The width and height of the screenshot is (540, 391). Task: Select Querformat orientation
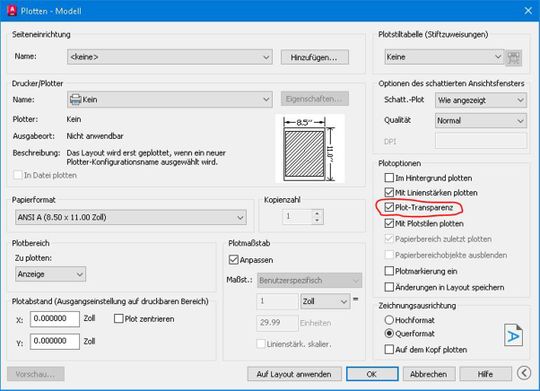click(389, 333)
